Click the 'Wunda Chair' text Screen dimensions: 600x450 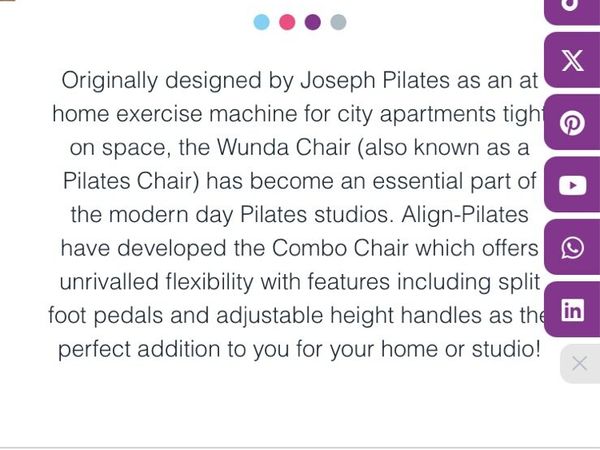point(284,147)
